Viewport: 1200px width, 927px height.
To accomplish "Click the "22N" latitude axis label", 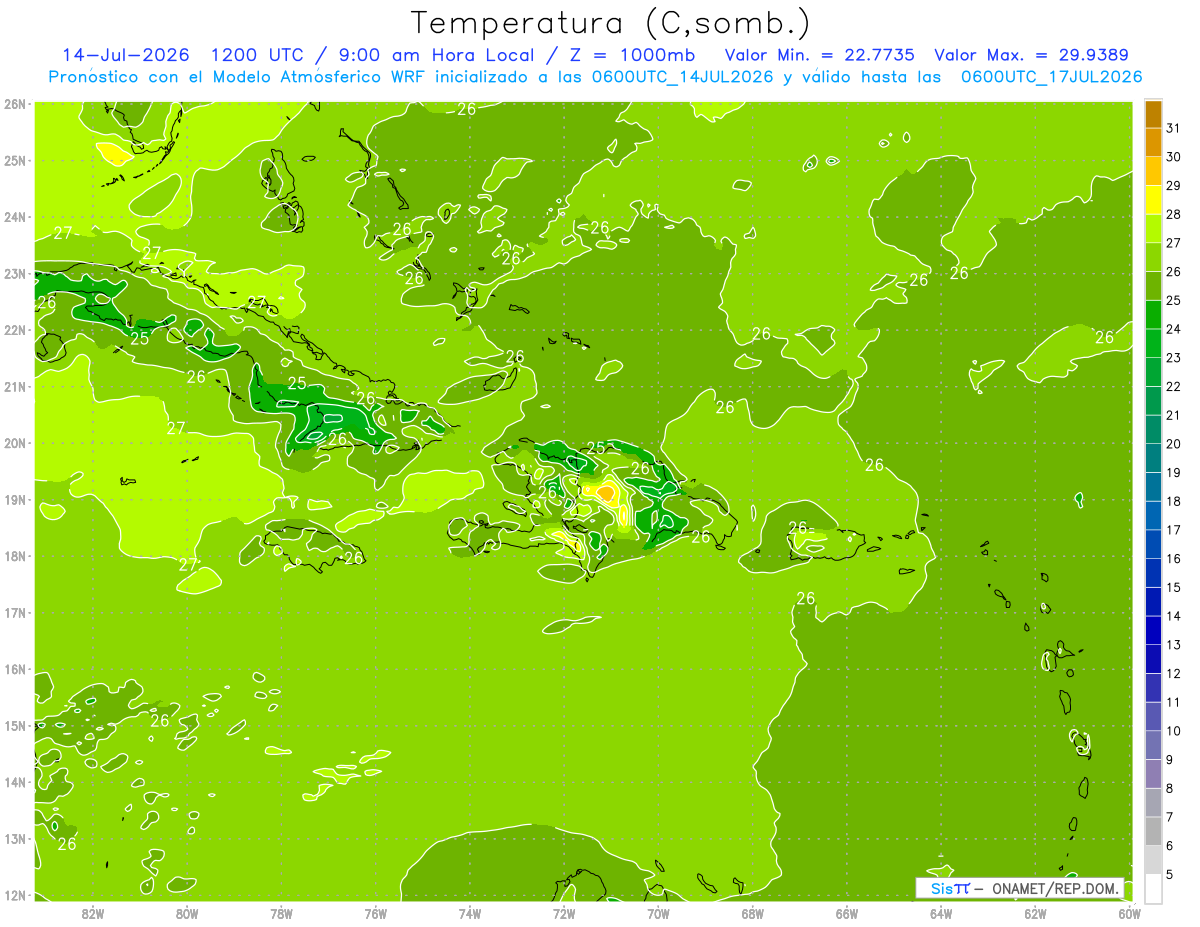I will pyautogui.click(x=14, y=330).
